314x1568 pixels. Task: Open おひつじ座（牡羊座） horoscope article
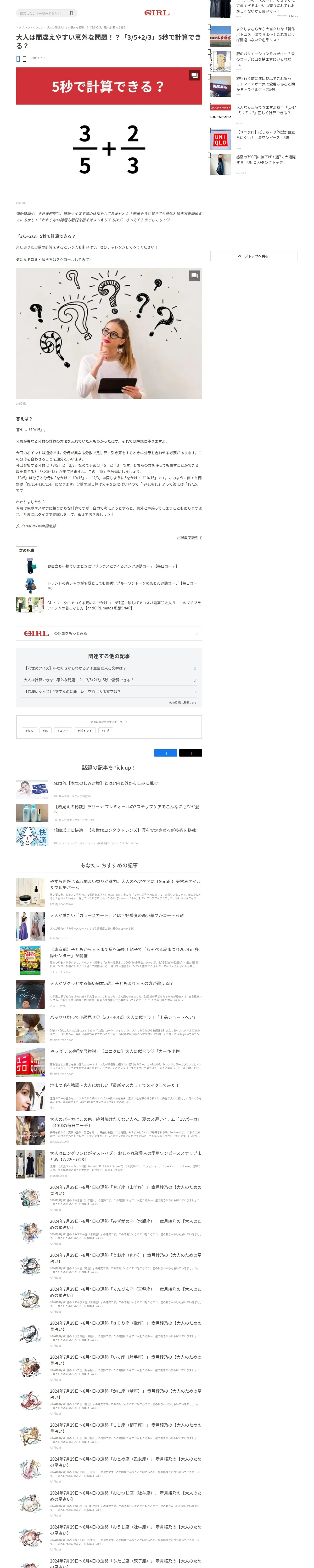coord(125,1496)
